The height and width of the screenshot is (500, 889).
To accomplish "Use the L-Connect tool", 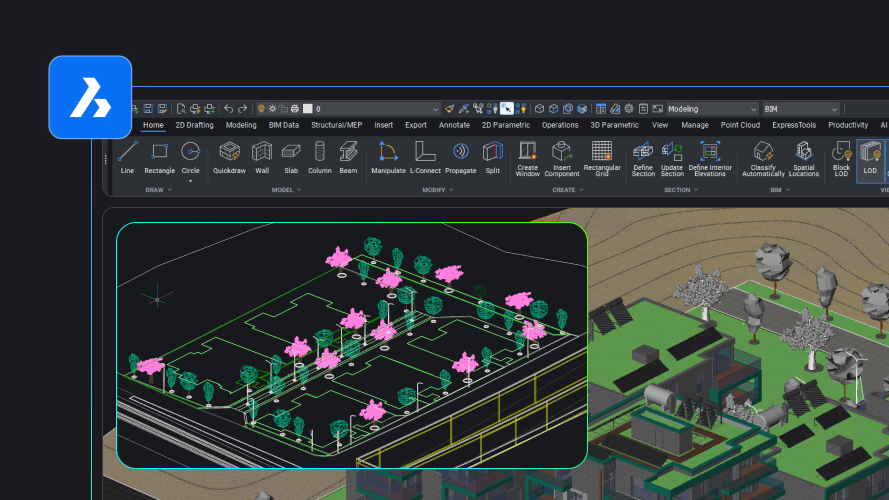I will pos(425,158).
